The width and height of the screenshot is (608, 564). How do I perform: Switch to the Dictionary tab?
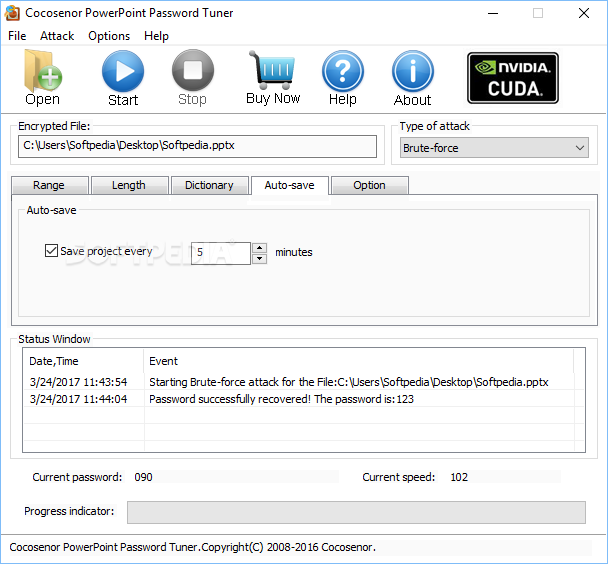coord(210,185)
